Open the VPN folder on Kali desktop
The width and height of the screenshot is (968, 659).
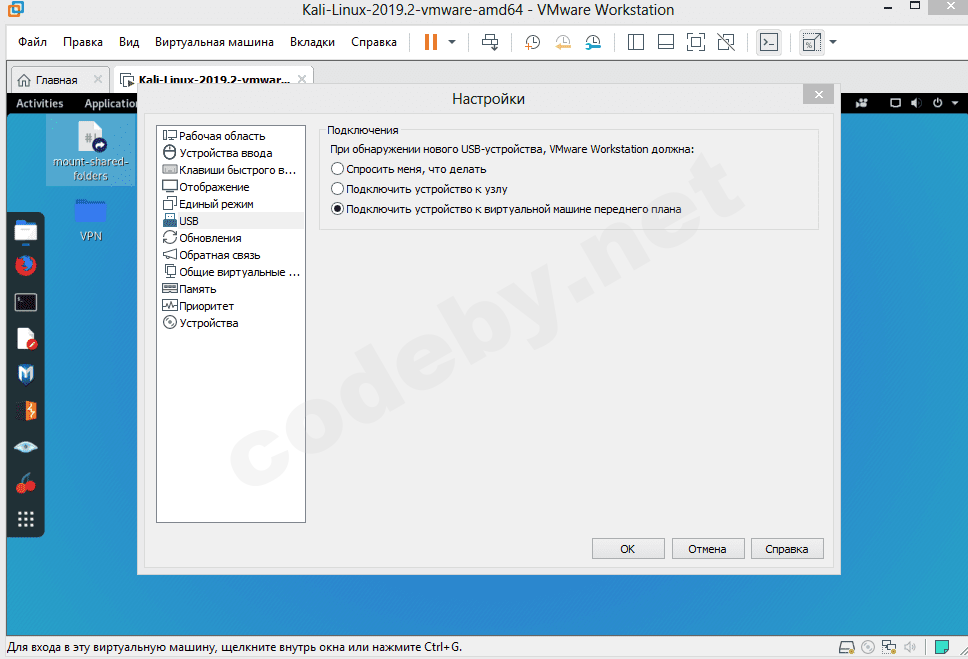pos(91,219)
